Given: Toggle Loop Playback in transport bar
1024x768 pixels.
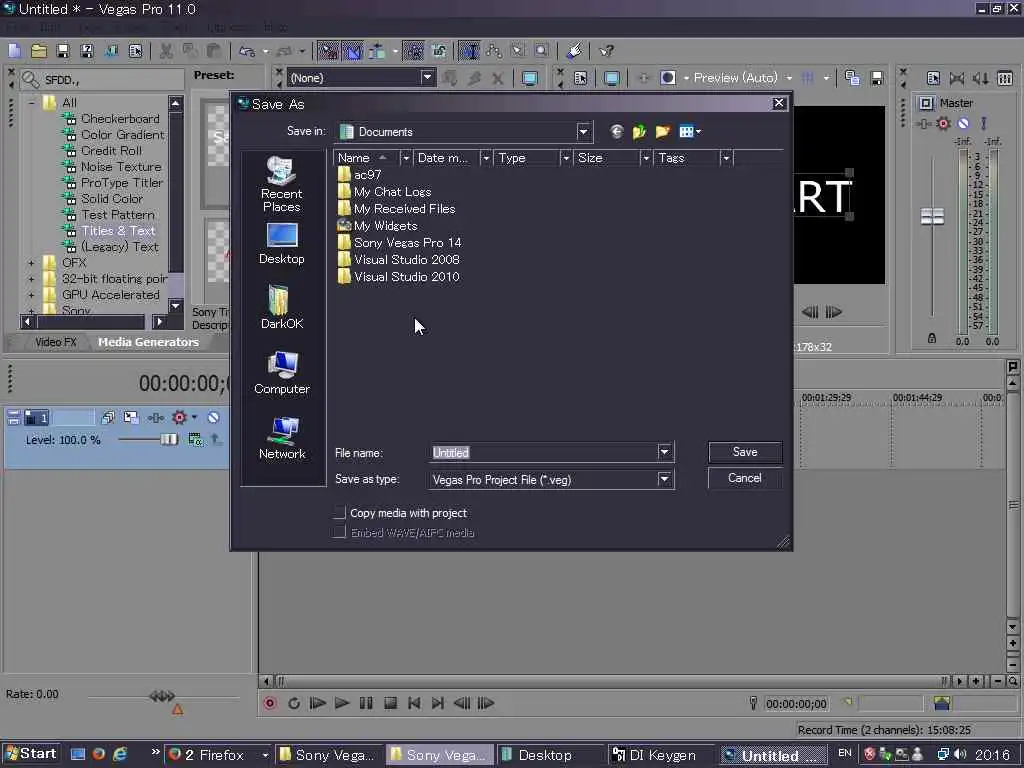Looking at the screenshot, I should 294,703.
